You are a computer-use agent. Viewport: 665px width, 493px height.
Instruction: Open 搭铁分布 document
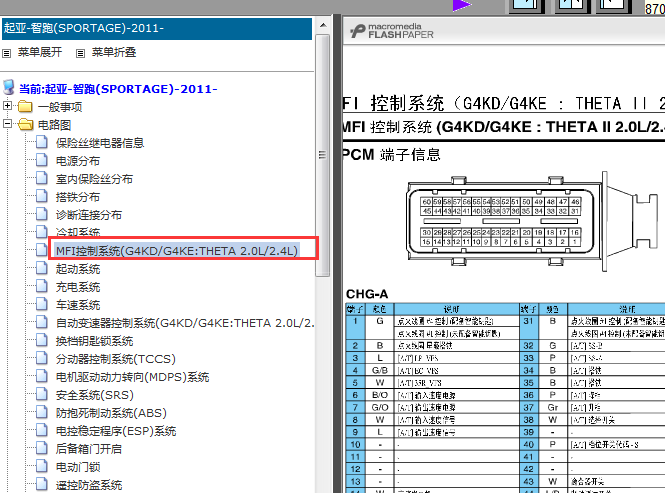point(78,197)
